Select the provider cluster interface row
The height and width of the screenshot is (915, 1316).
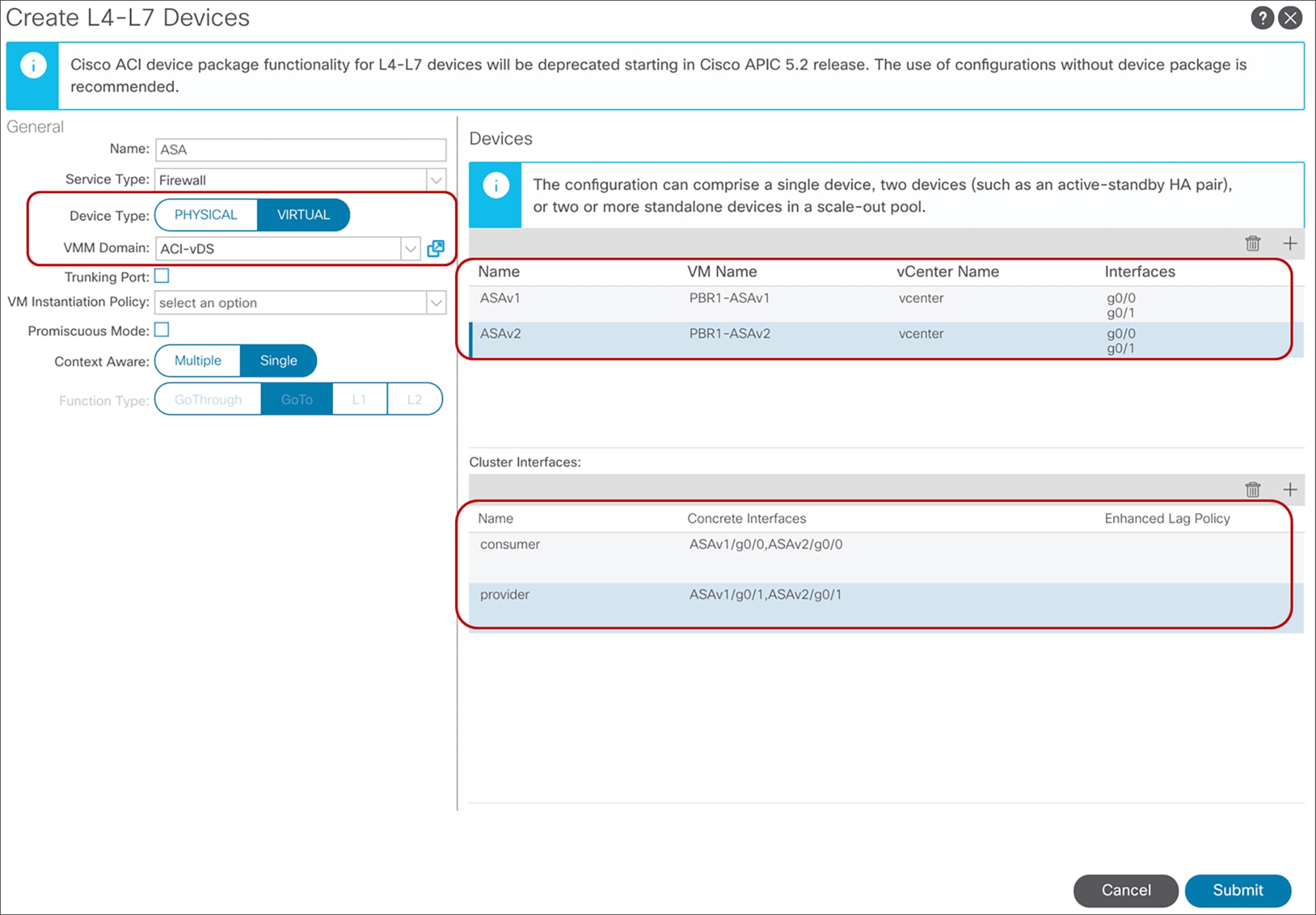pyautogui.click(x=886, y=608)
